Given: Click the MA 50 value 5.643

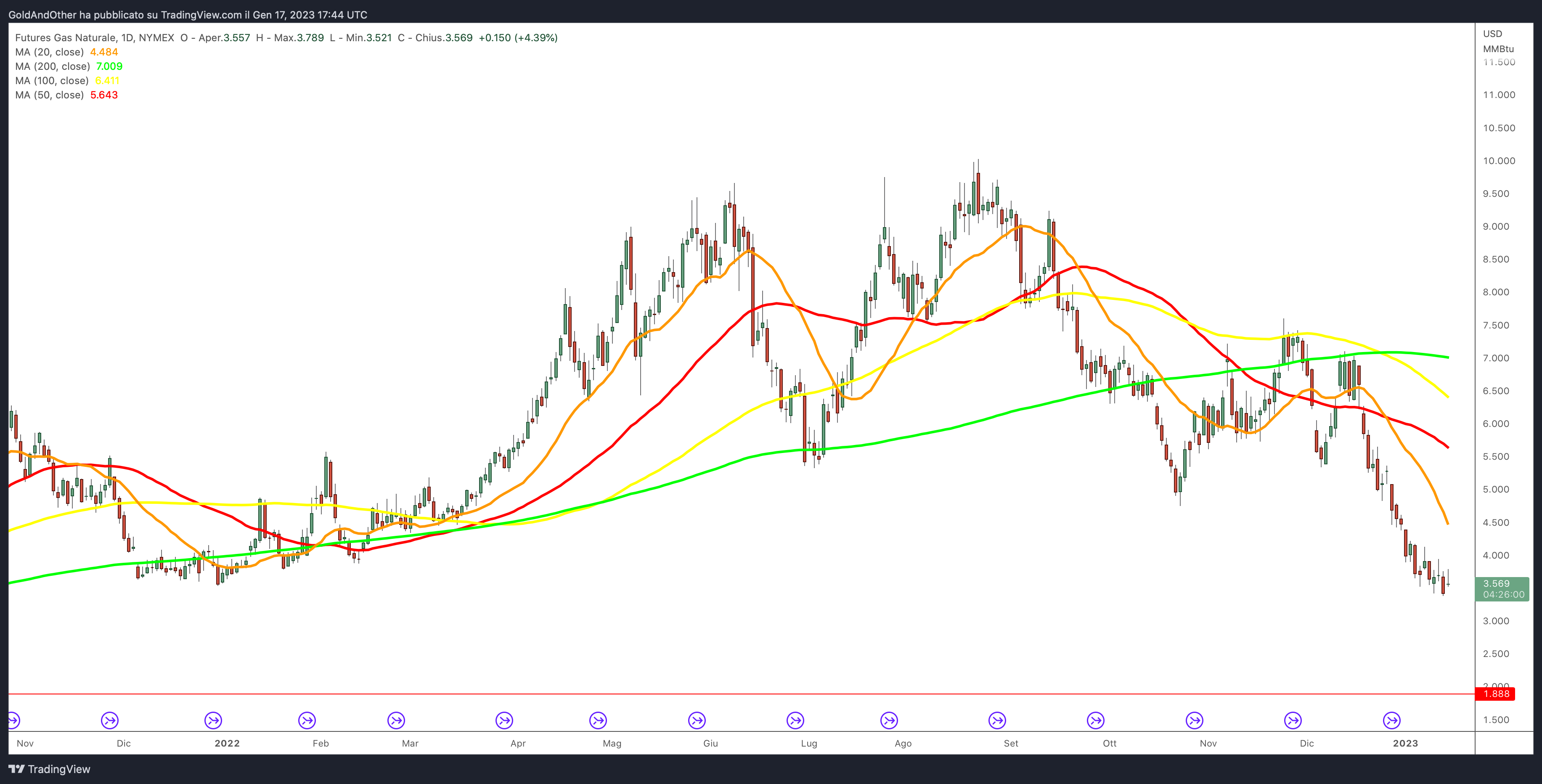Looking at the screenshot, I should [x=104, y=95].
